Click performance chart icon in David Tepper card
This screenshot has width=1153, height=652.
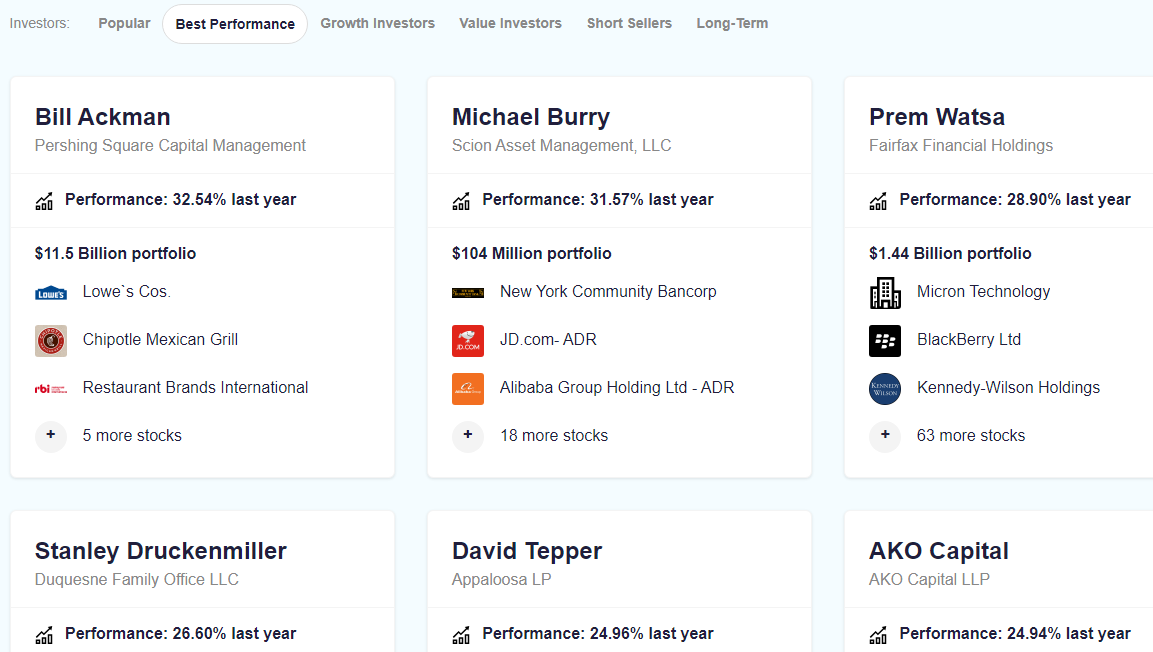click(461, 634)
